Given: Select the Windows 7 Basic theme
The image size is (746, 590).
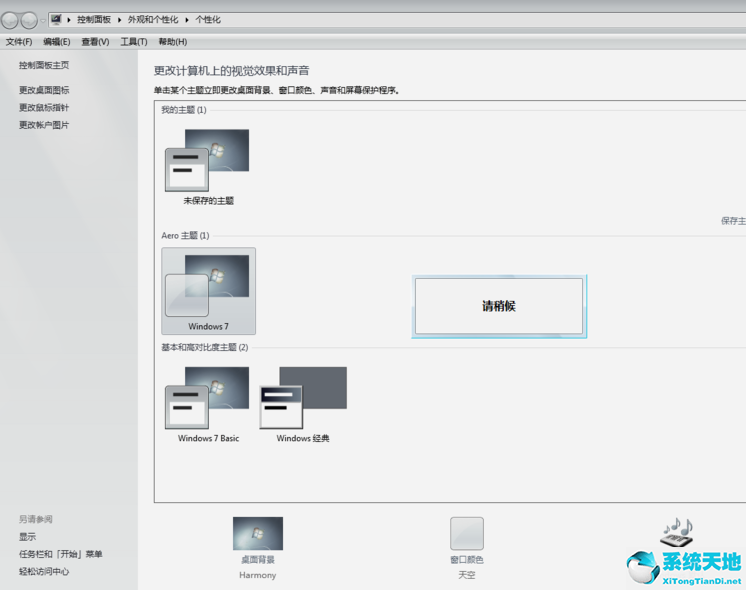Looking at the screenshot, I should (208, 404).
